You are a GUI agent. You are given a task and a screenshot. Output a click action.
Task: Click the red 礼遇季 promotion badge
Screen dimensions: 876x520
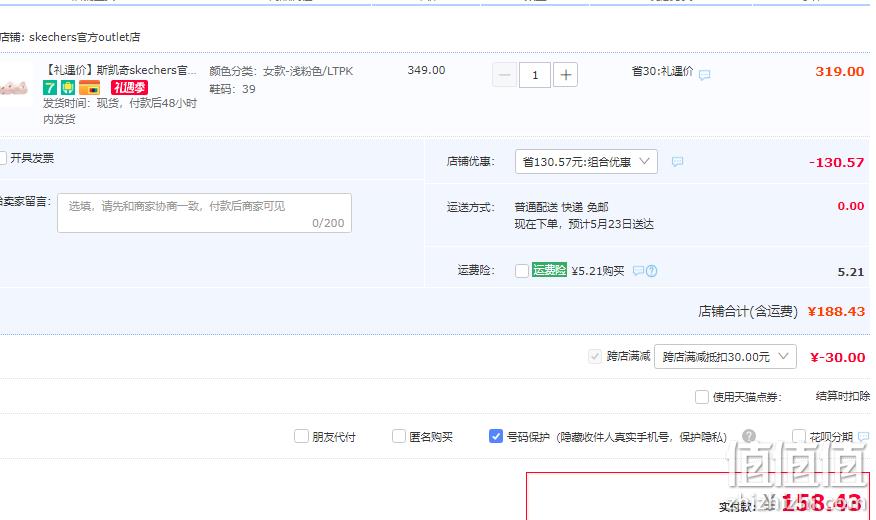pos(129,88)
